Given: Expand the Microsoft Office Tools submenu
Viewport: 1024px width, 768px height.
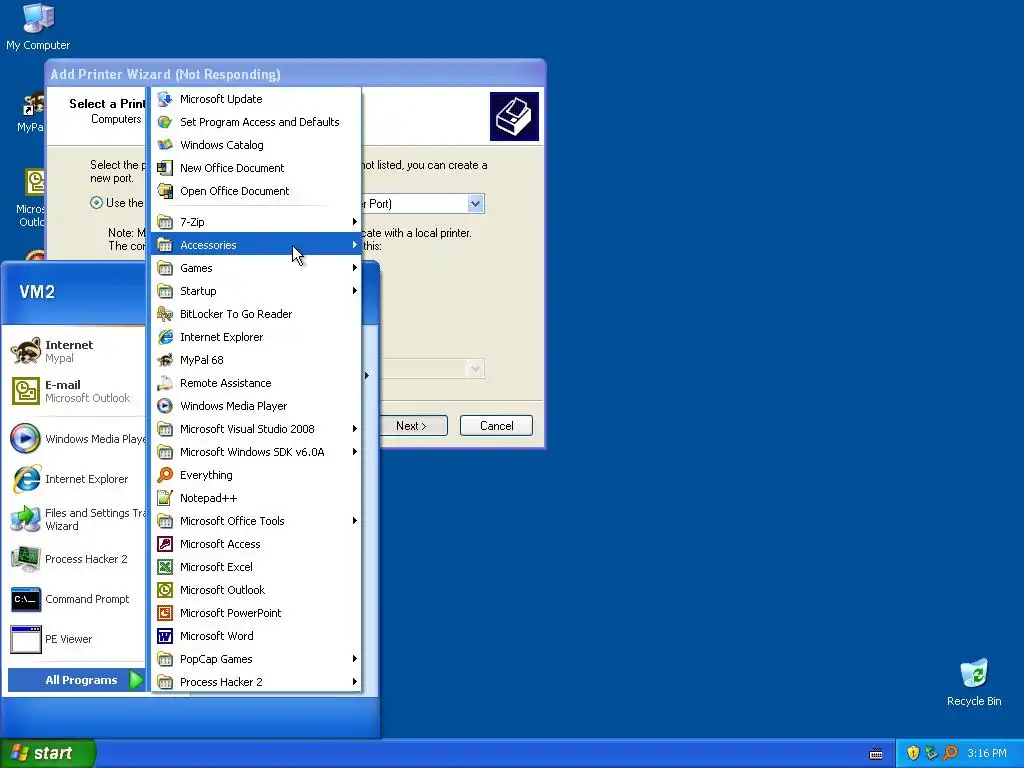Looking at the screenshot, I should (x=256, y=521).
